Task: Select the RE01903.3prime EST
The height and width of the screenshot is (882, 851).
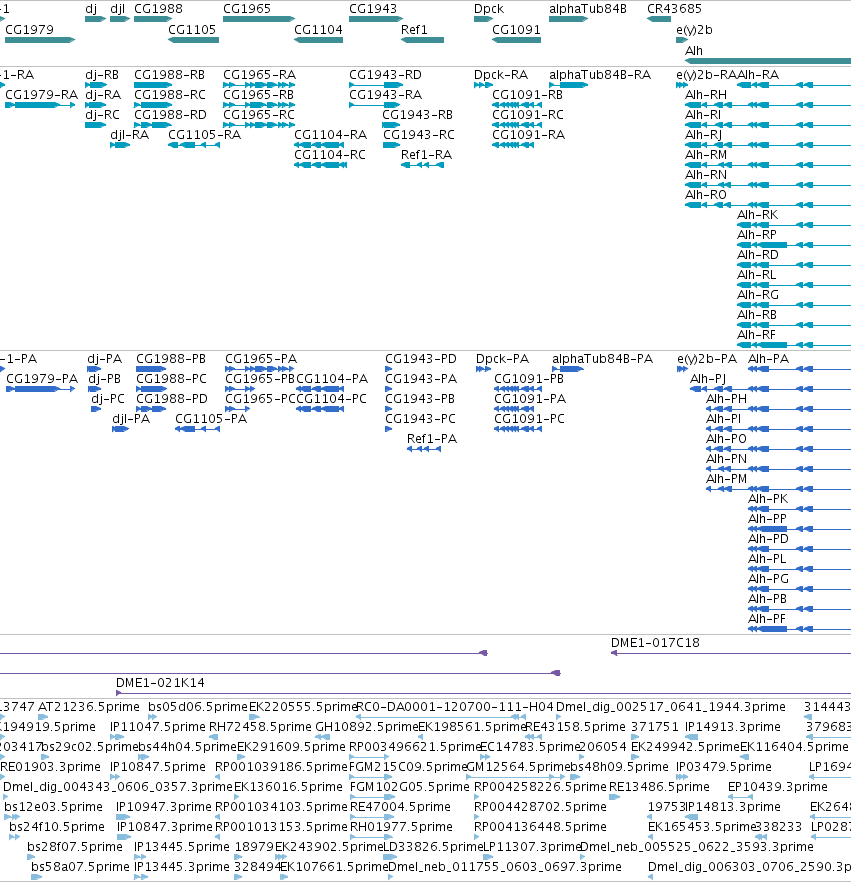Action: 4,777
